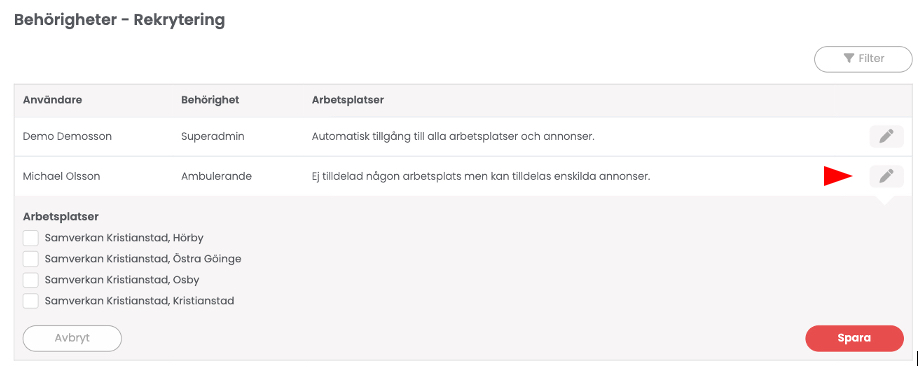Enable the Samverkan Kristianstad, Osby checkbox
This screenshot has width=921, height=369.
coord(31,280)
